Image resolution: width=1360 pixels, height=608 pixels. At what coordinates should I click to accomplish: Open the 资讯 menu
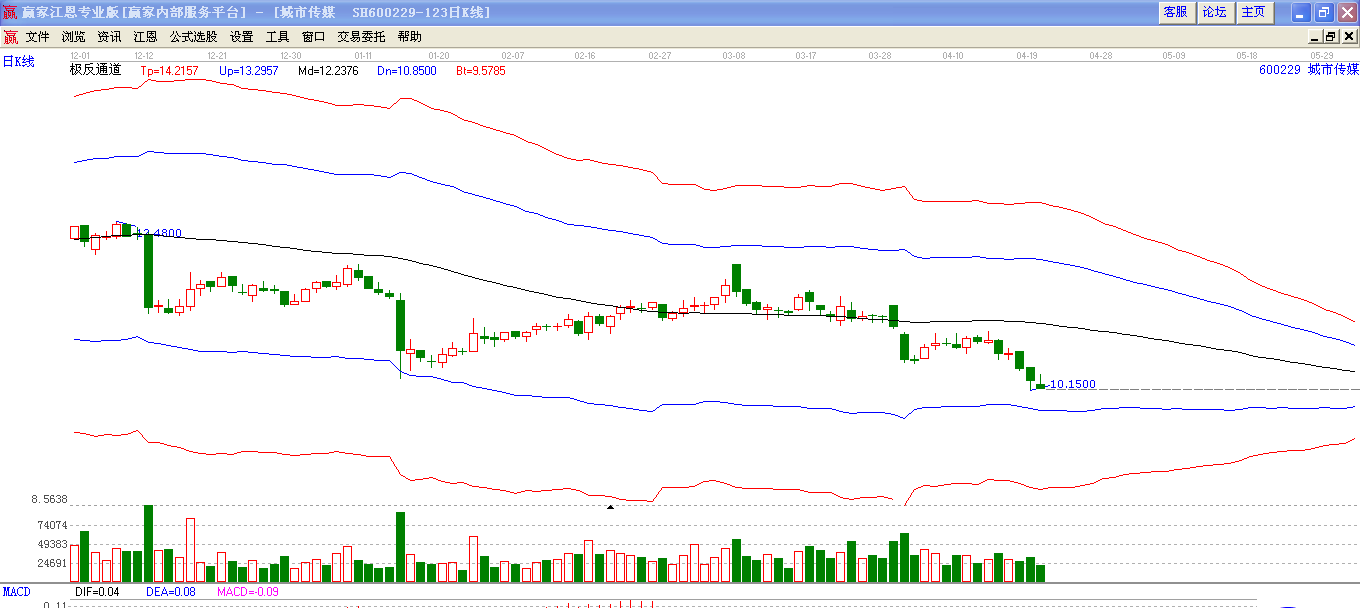[110, 37]
